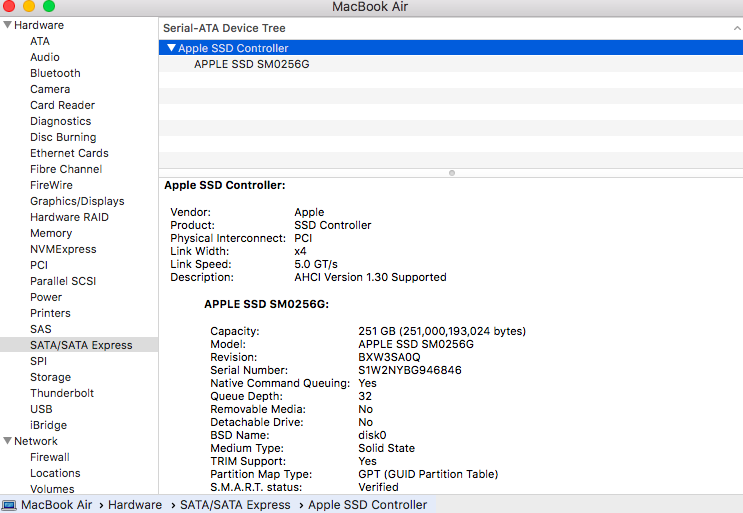Collapse the Hardware section triangle
The image size is (743, 513).
(7, 25)
